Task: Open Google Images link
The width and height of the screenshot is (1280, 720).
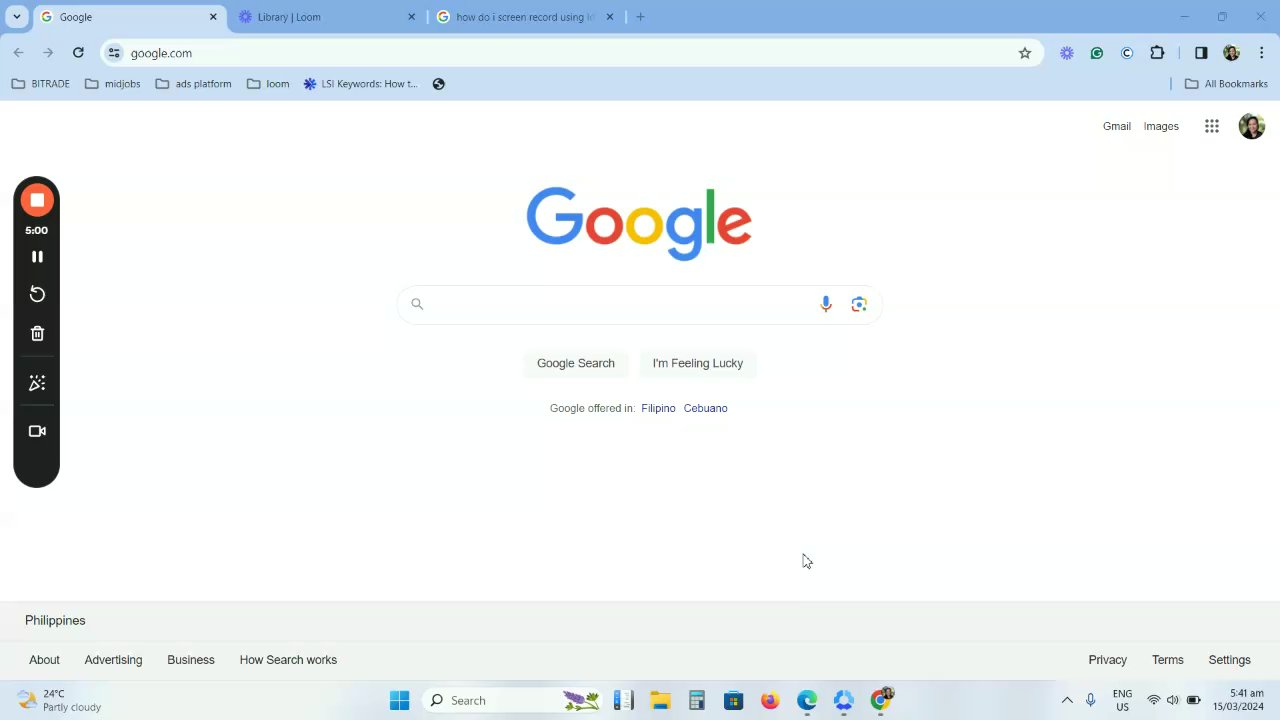Action: coord(1161,126)
